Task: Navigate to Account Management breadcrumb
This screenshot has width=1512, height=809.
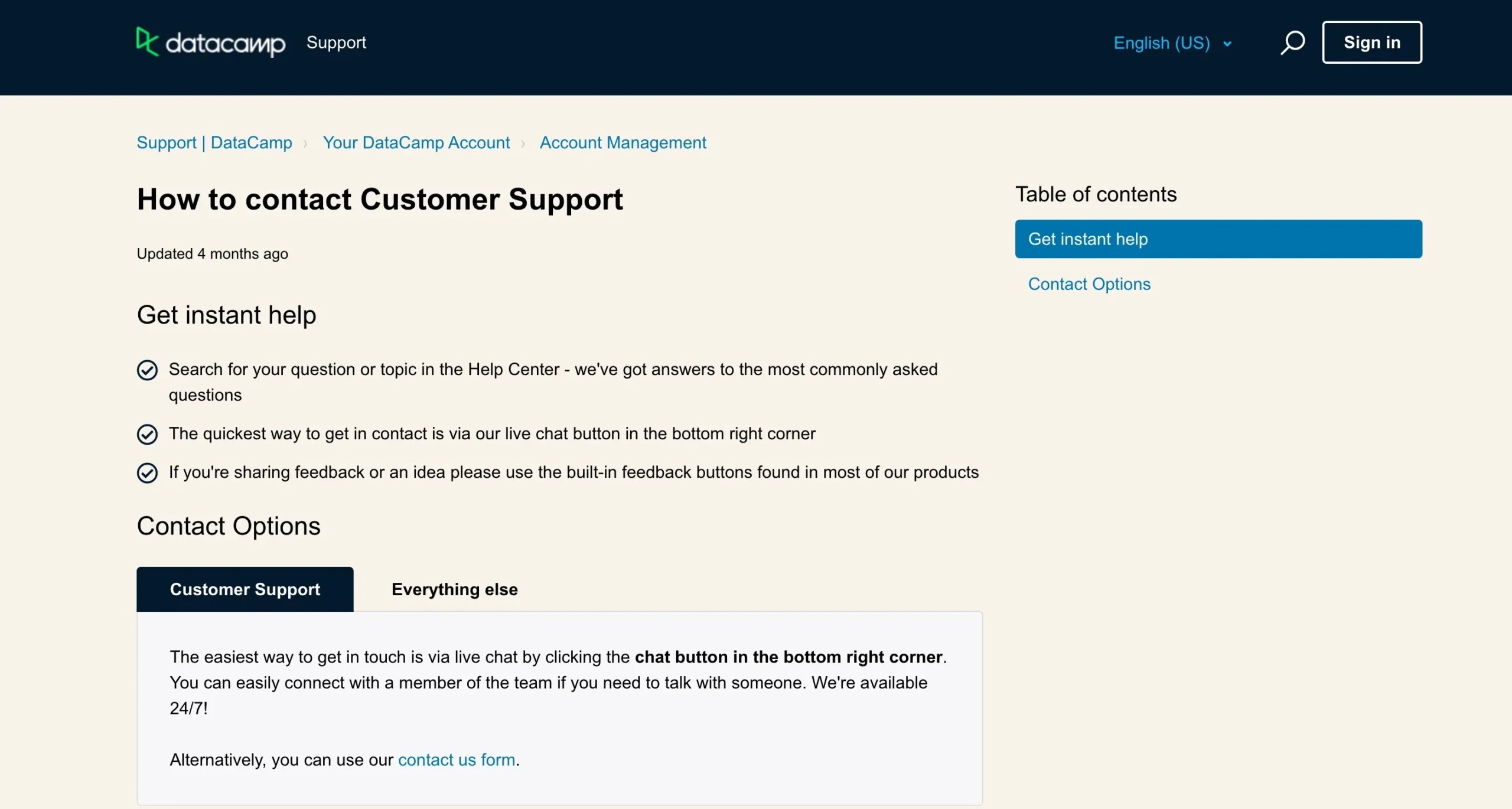Action: tap(623, 143)
